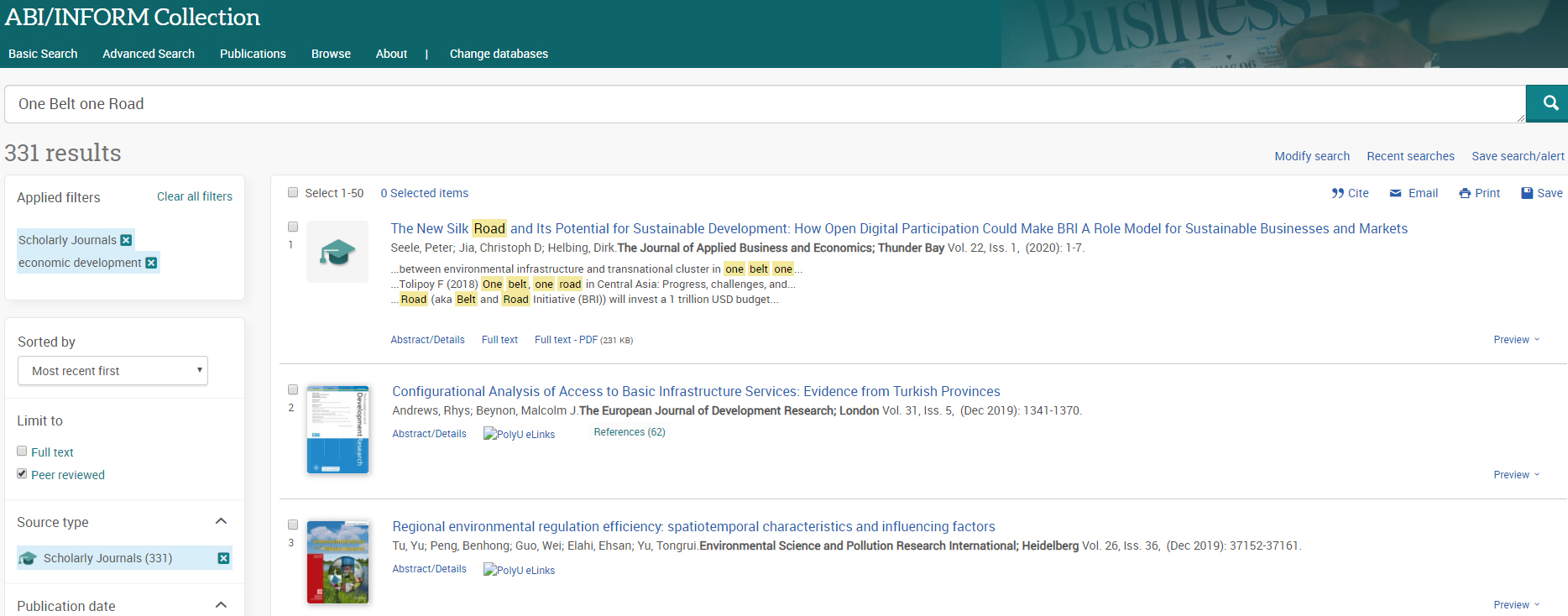Open the Browse menu item
This screenshot has width=1568, height=616.
click(x=331, y=54)
